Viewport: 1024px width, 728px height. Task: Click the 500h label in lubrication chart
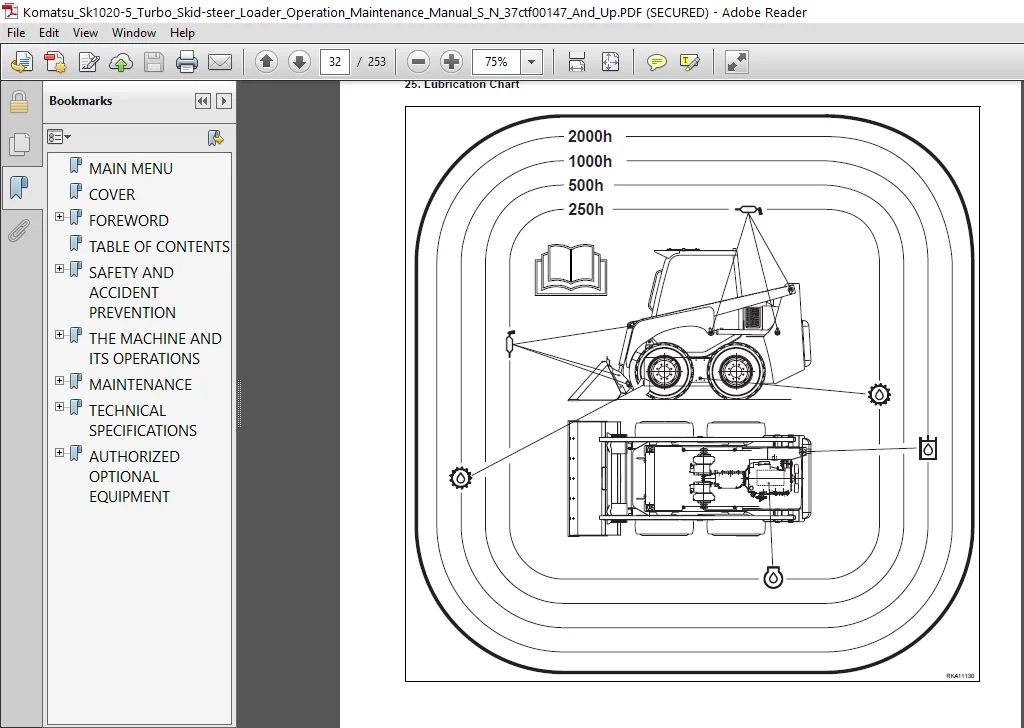(x=586, y=185)
